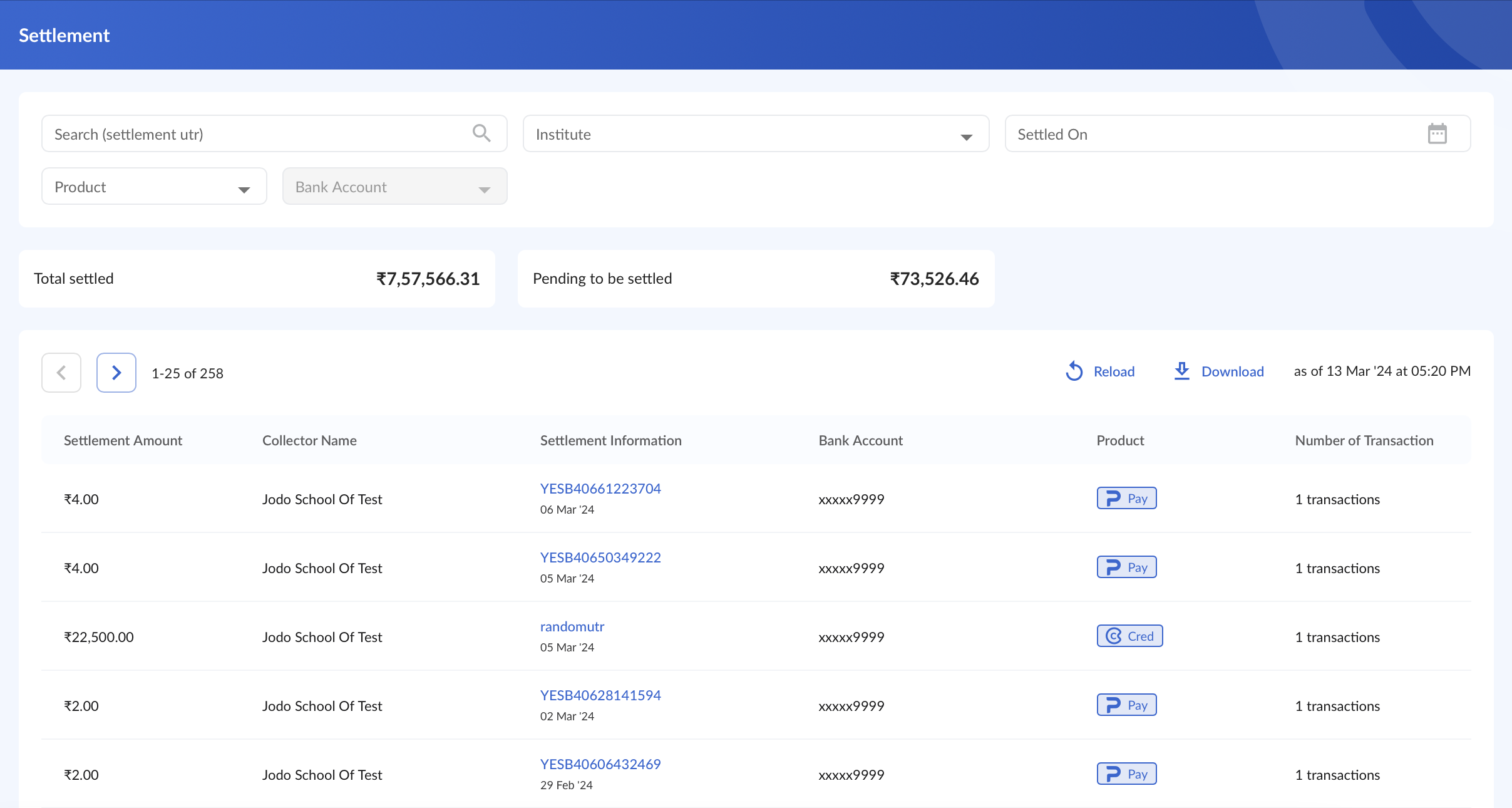Viewport: 1512px width, 808px height.
Task: Click the Download arrow icon
Action: click(x=1181, y=371)
